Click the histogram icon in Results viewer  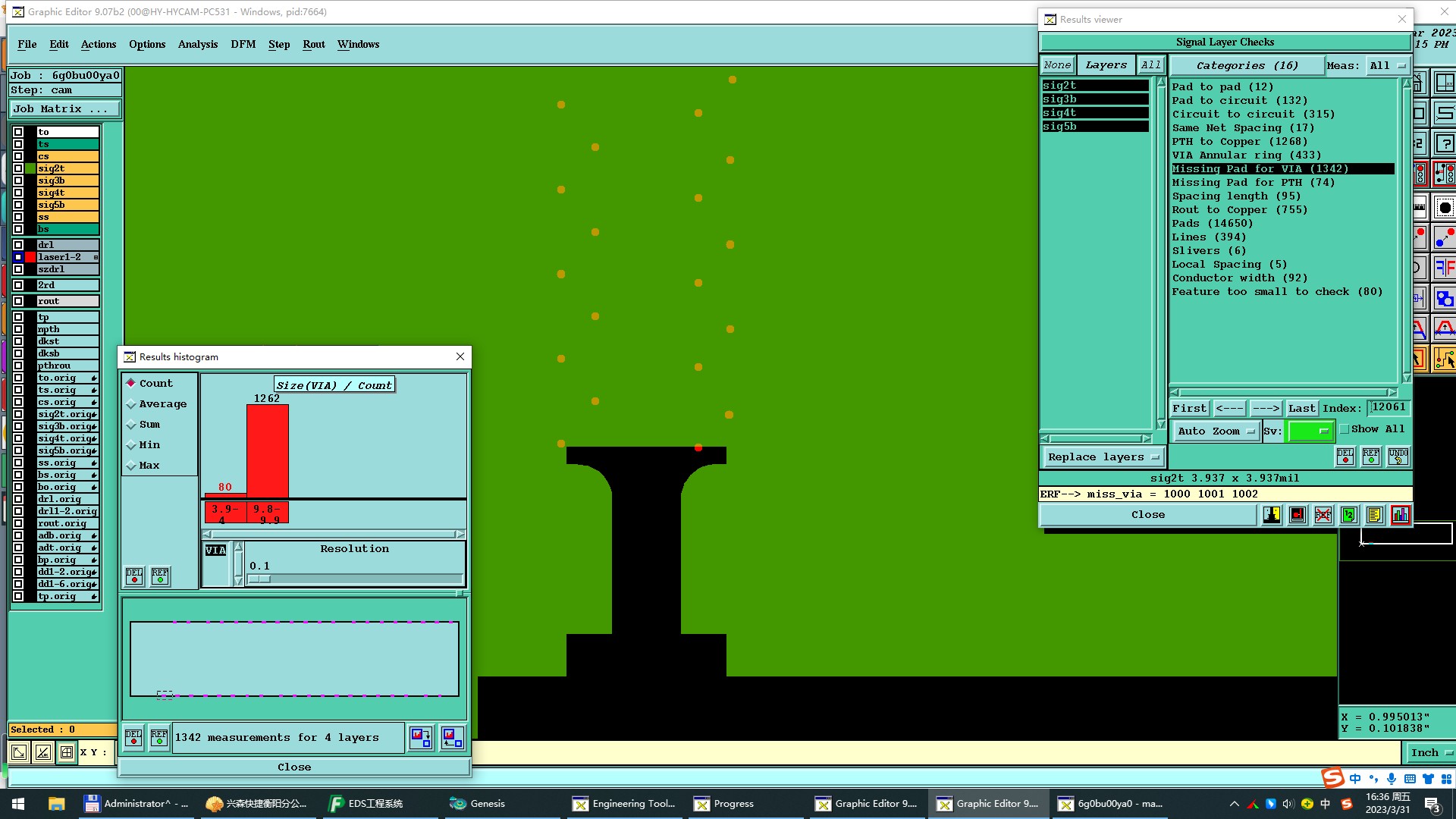1400,515
